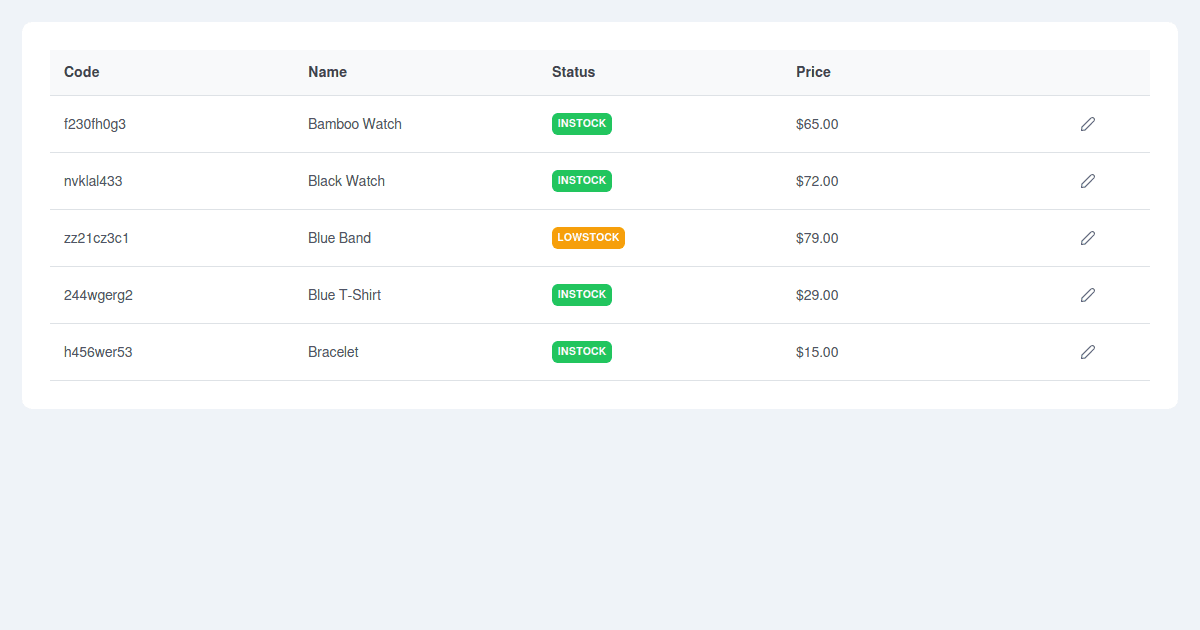Click the edit pencil for Bracelet

click(x=1088, y=352)
